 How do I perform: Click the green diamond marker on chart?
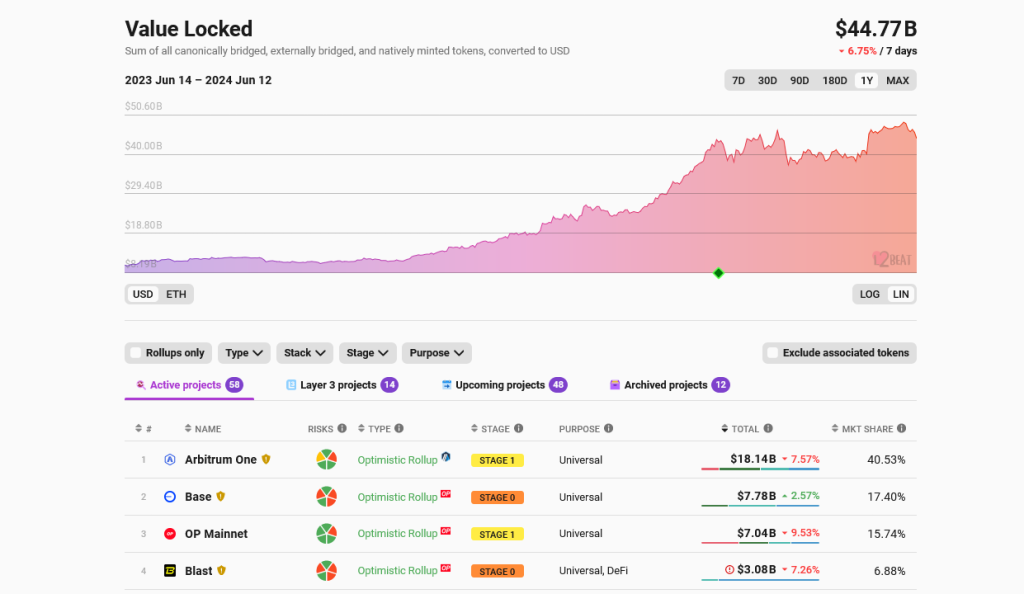click(718, 273)
